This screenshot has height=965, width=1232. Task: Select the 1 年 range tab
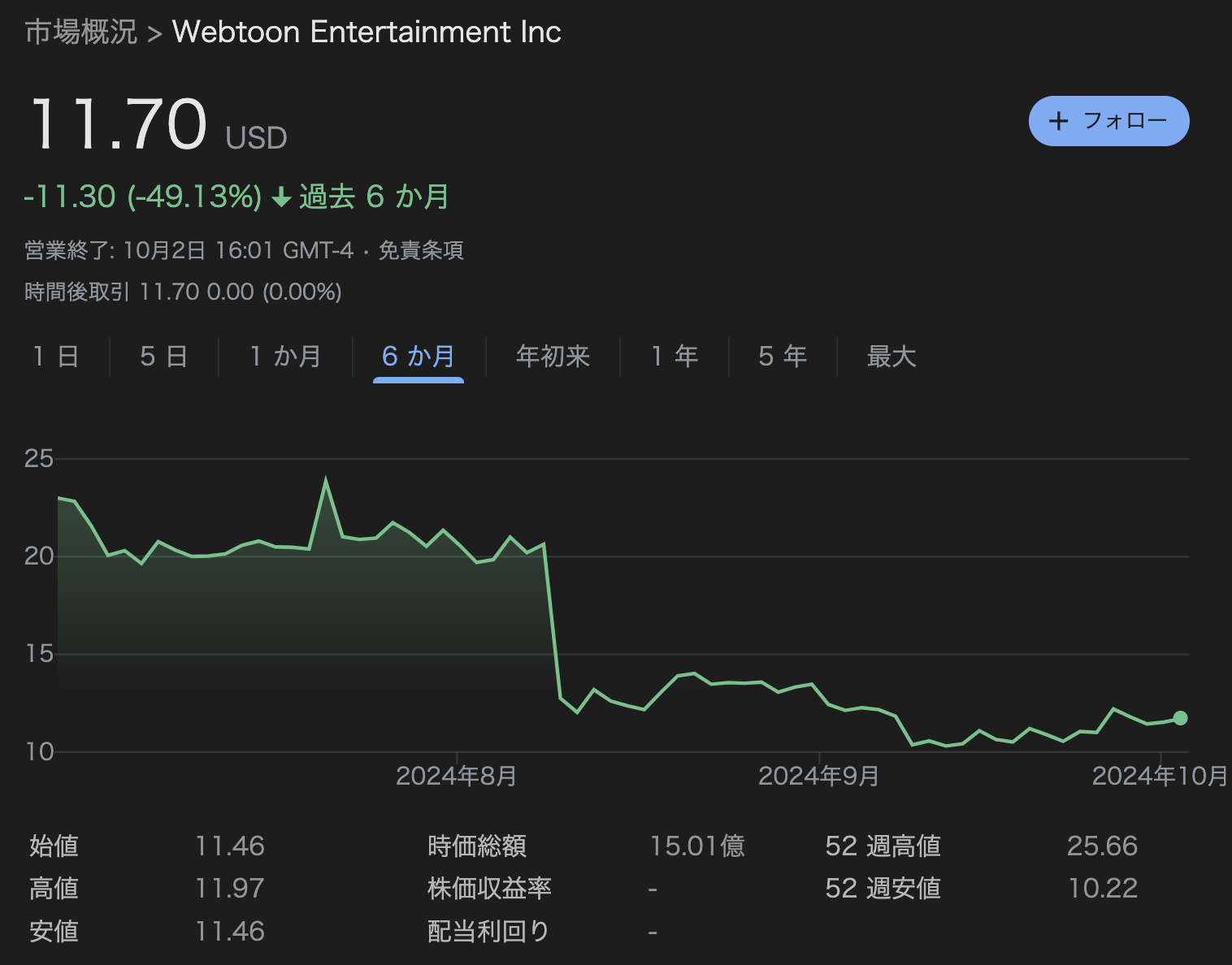tap(675, 356)
